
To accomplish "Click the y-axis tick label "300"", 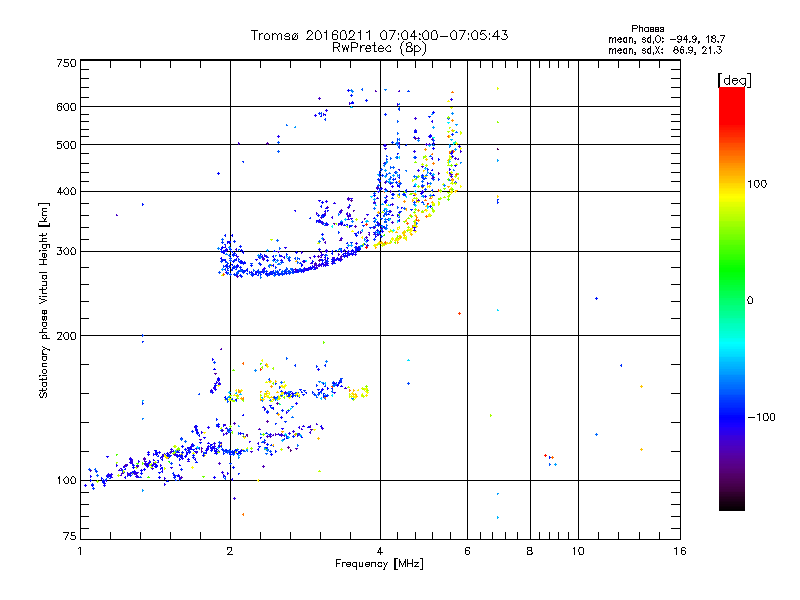I will pyautogui.click(x=67, y=252).
